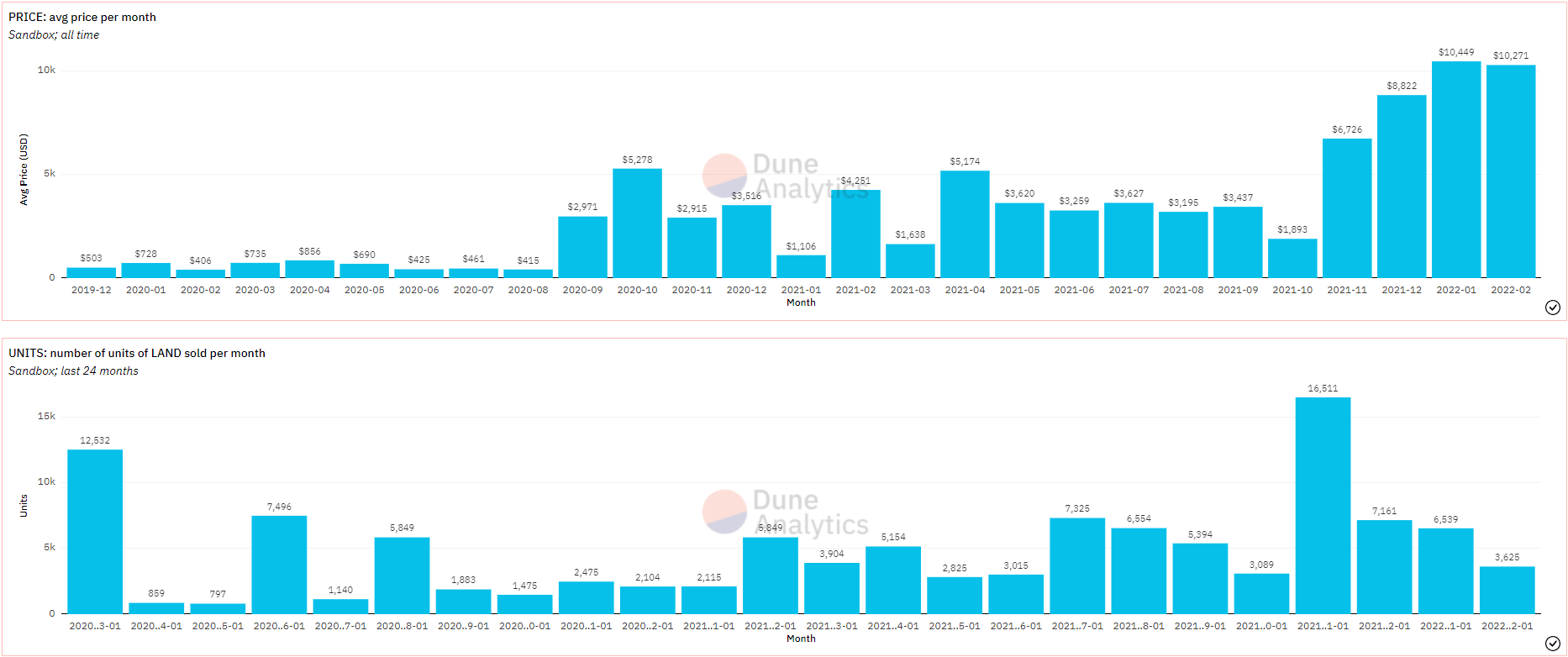
Task: Click the 'Avg Price (USD)' axis label
Action: 24,170
